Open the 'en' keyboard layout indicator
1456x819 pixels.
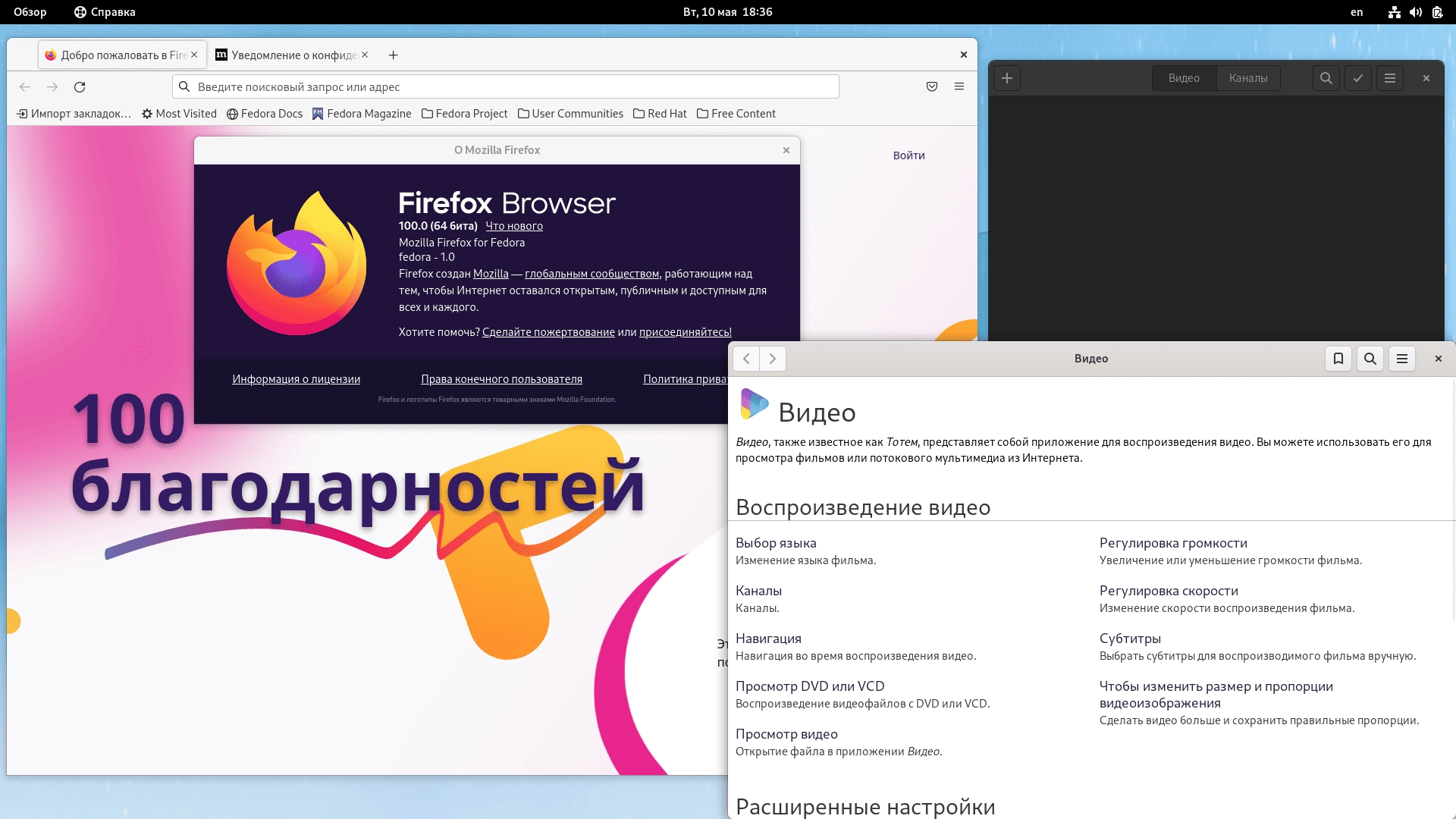point(1357,12)
